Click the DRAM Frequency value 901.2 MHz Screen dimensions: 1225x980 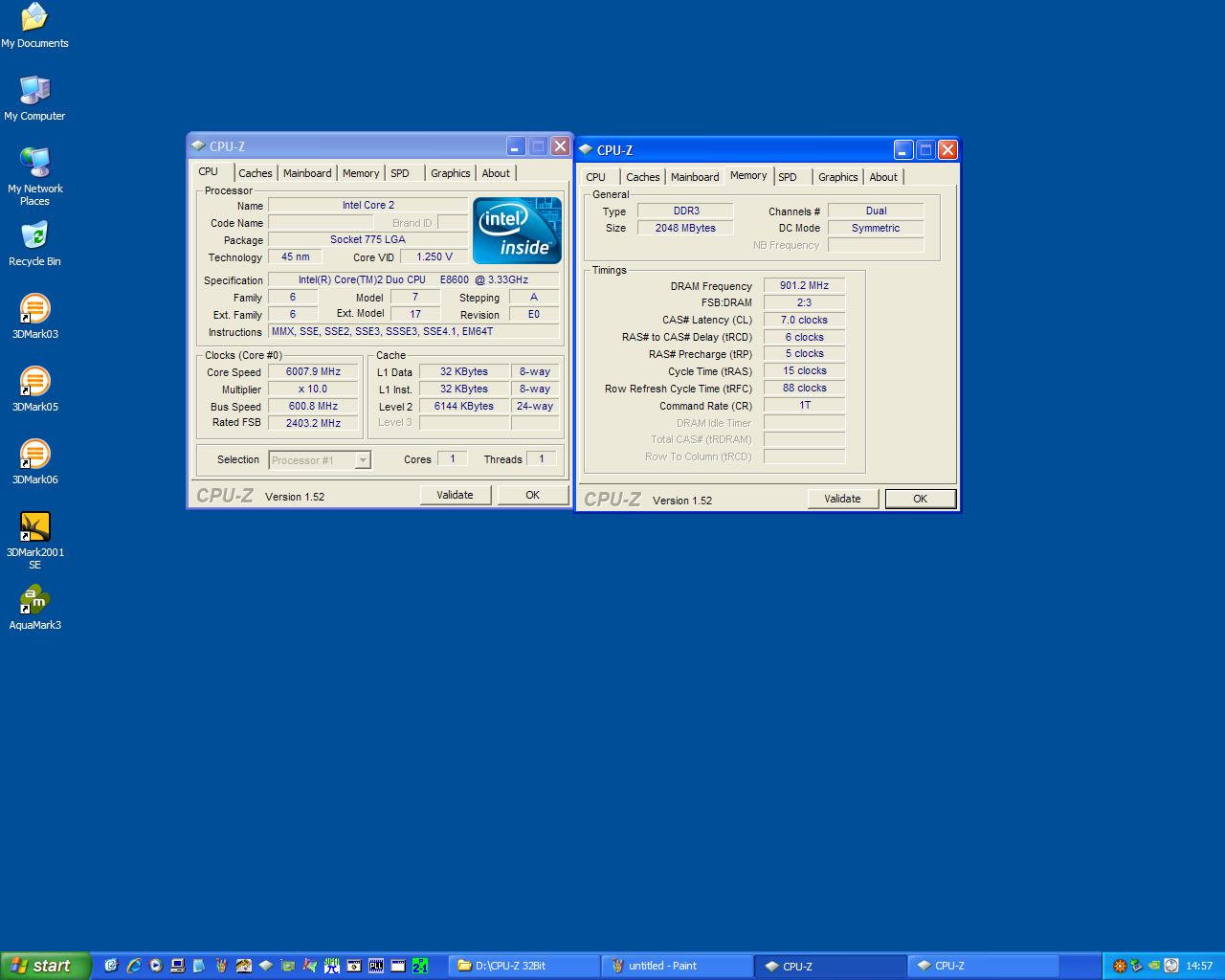point(804,285)
